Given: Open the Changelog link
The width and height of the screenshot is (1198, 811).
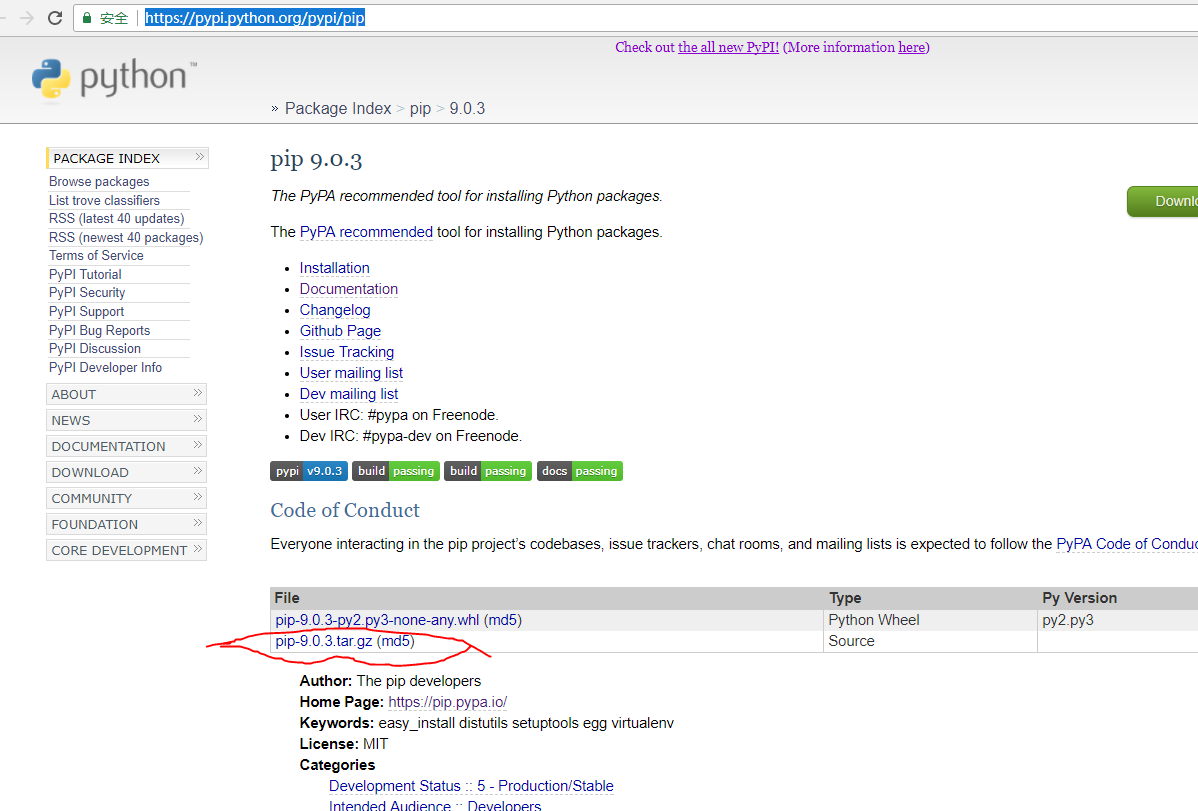Looking at the screenshot, I should [x=335, y=310].
